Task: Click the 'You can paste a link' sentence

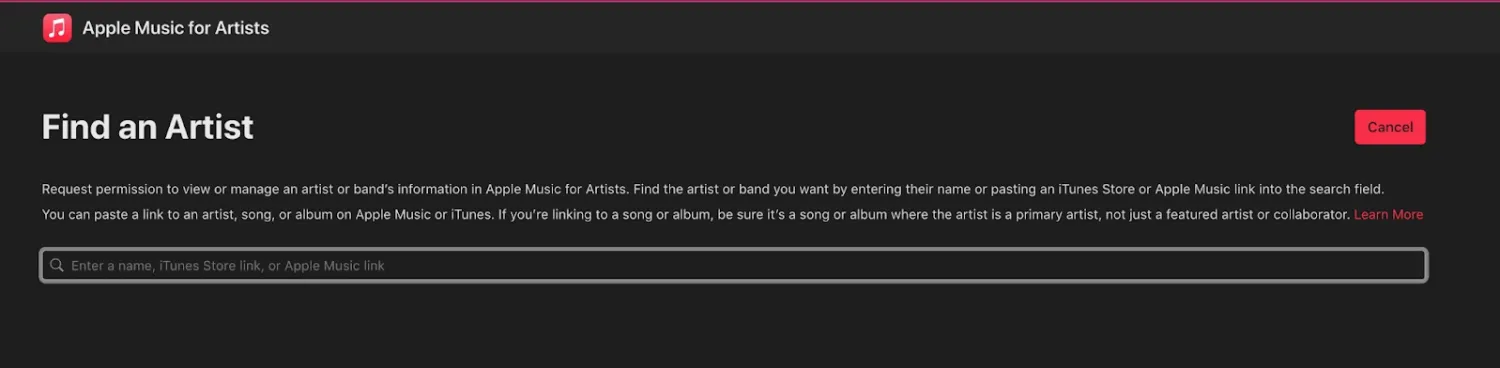Action: tap(266, 215)
